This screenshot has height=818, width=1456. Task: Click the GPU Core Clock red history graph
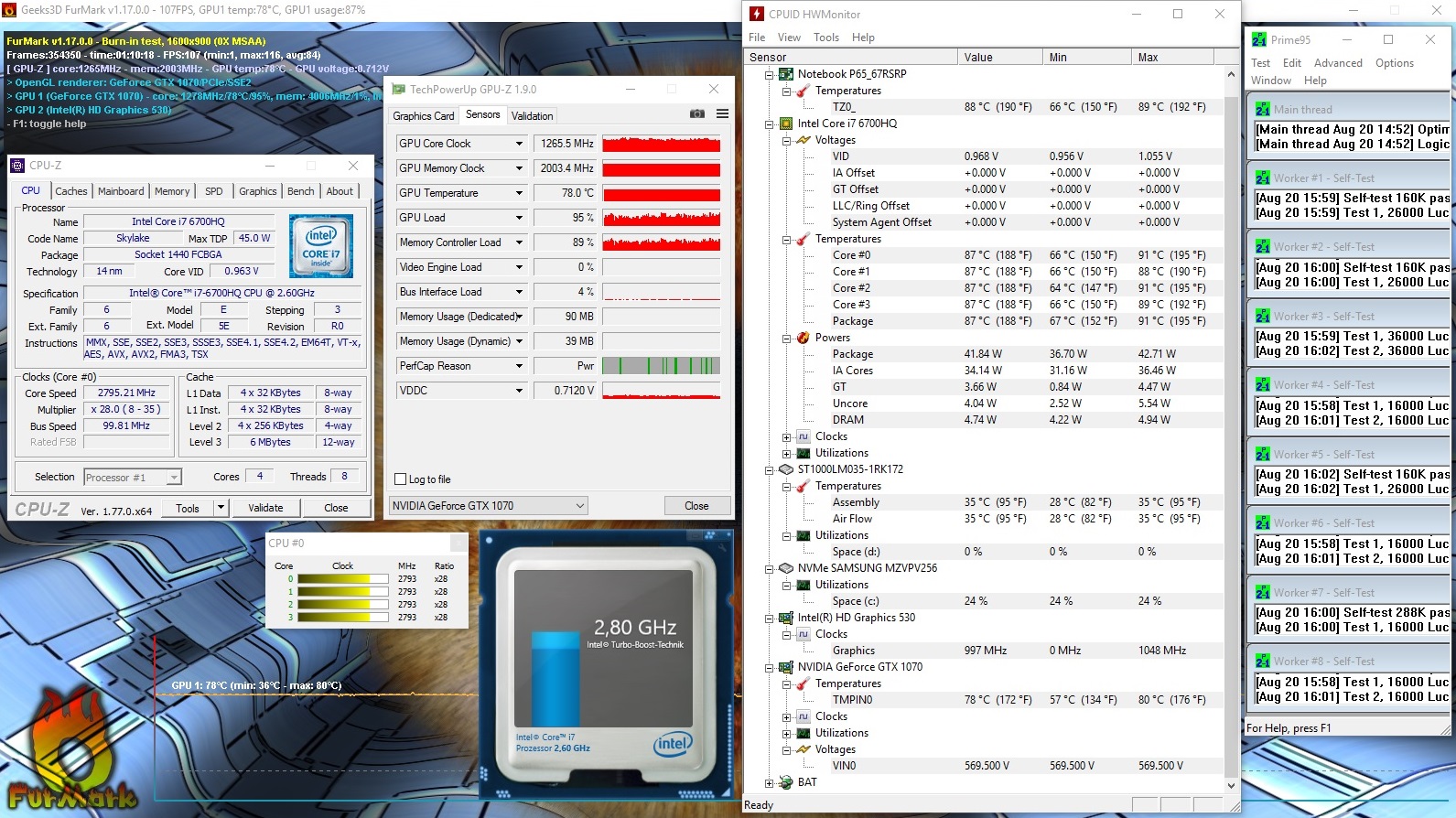coord(661,144)
